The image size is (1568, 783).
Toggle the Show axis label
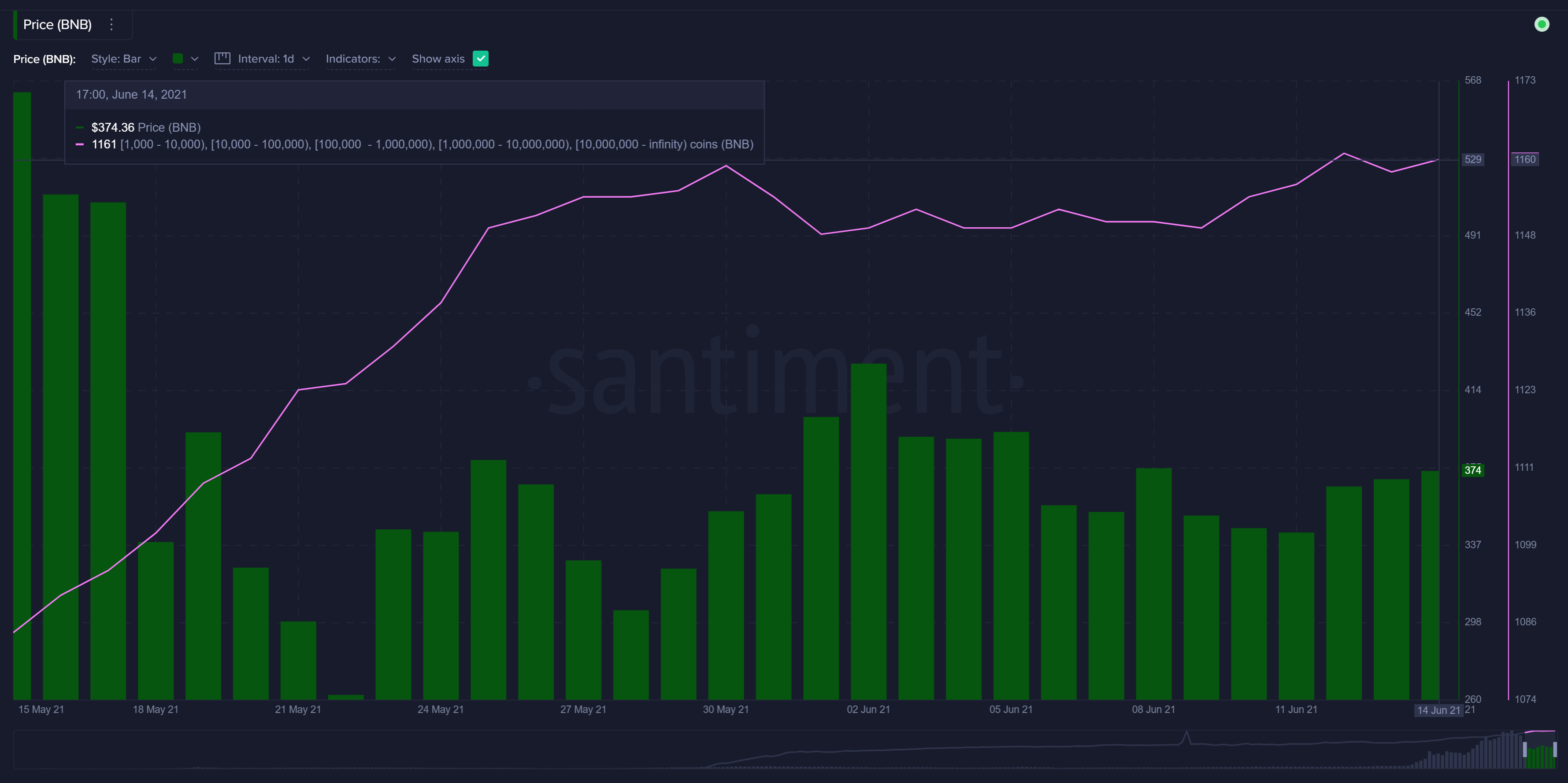(x=437, y=59)
